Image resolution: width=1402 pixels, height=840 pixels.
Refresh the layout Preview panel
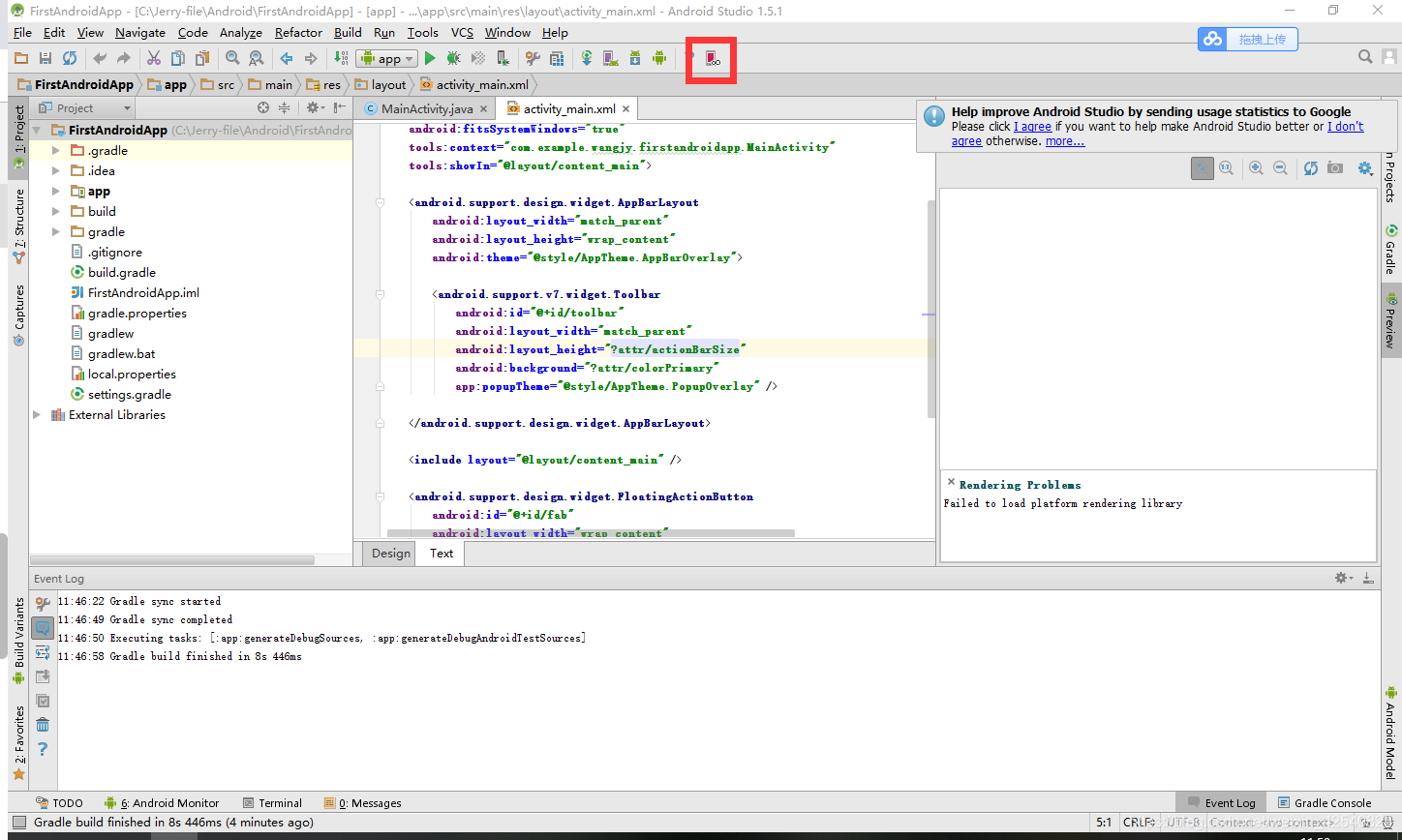[1311, 167]
